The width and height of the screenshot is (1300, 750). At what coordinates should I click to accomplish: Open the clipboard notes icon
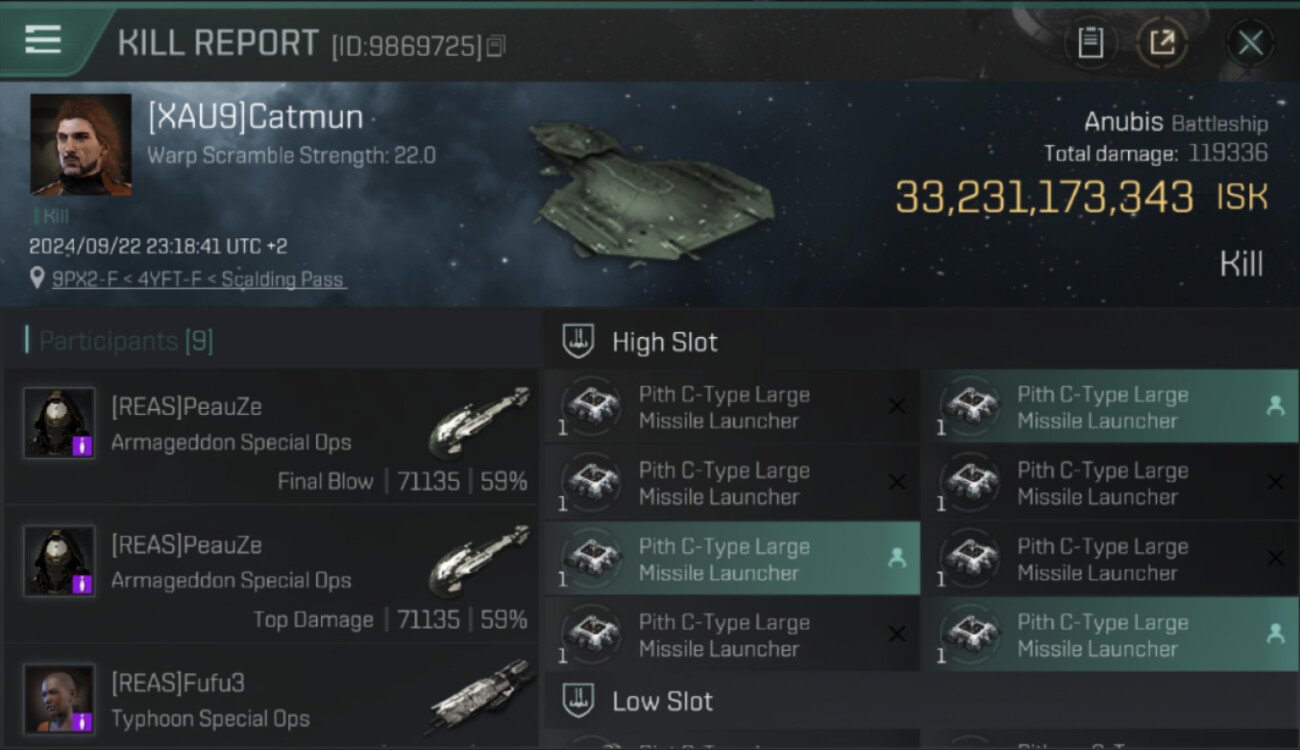1090,43
